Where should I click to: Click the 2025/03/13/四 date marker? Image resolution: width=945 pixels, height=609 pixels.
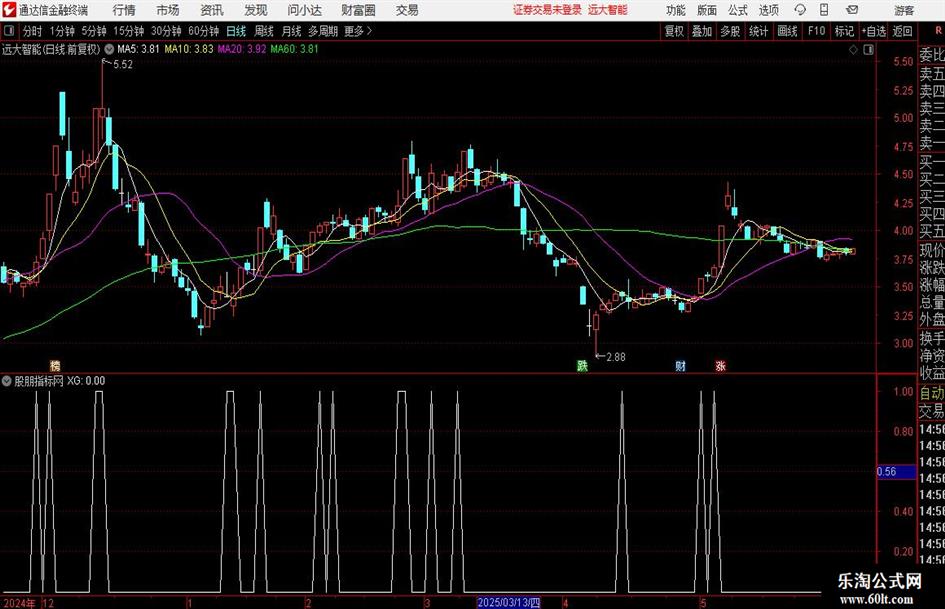[x=509, y=603]
